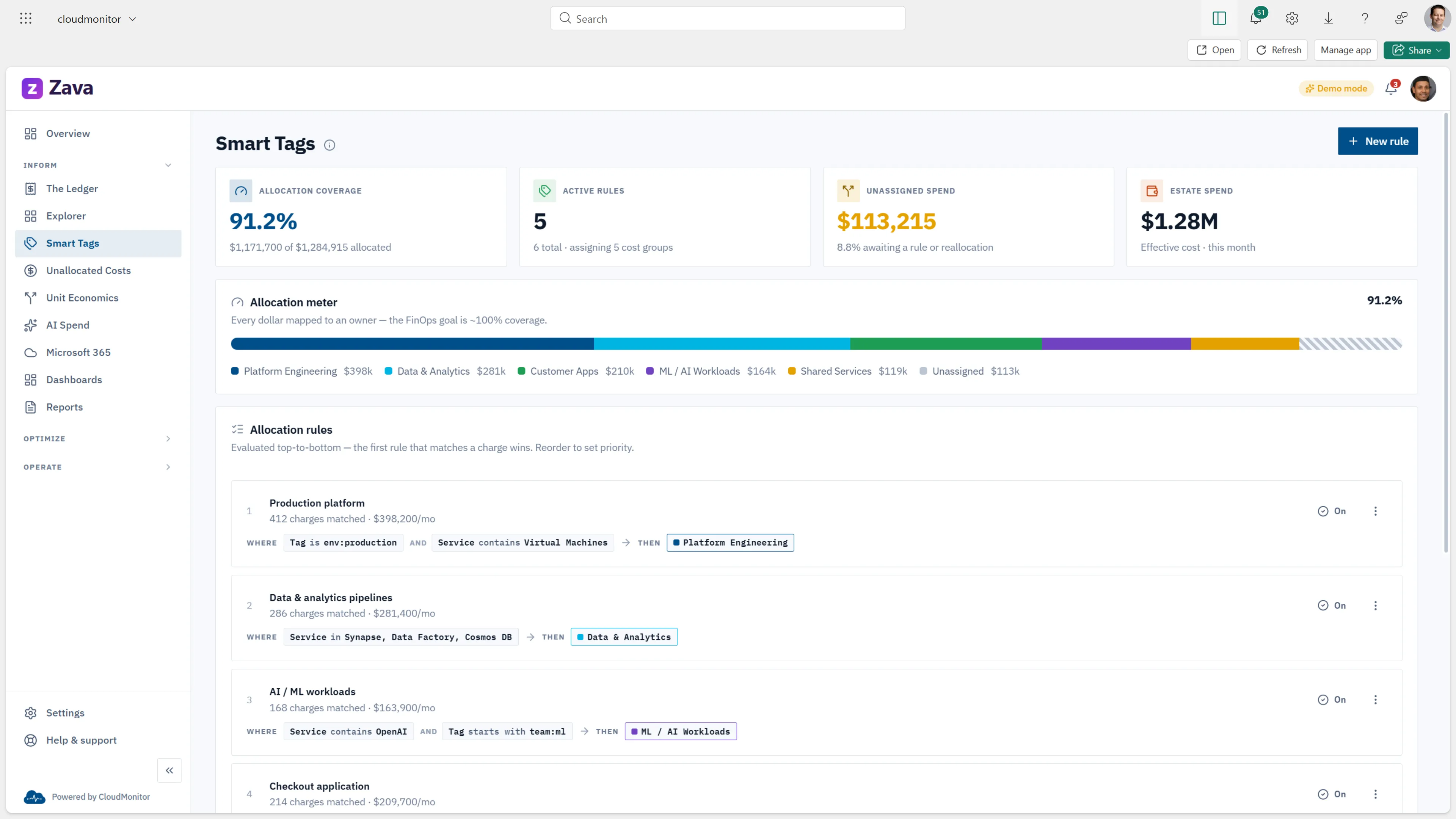This screenshot has height=819, width=1456.
Task: Open Explorer in sidebar
Action: point(98,216)
